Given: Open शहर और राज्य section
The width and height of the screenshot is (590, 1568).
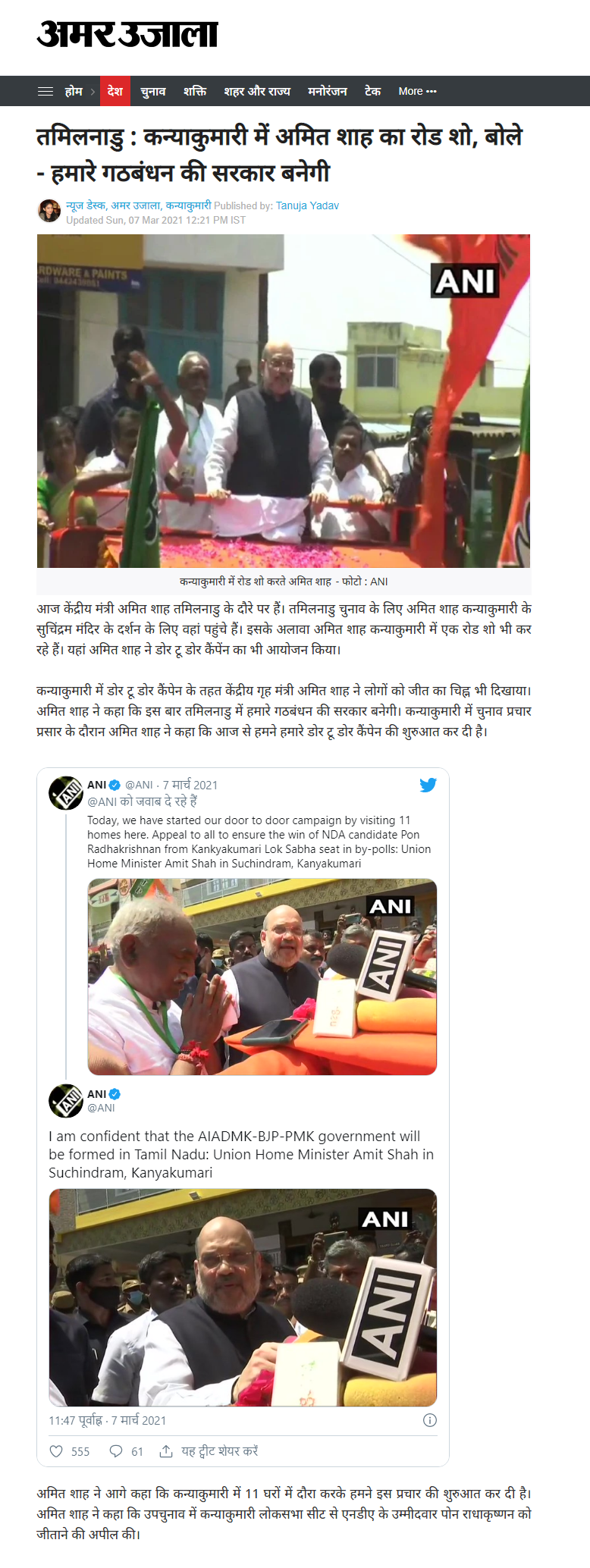Looking at the screenshot, I should [x=257, y=91].
